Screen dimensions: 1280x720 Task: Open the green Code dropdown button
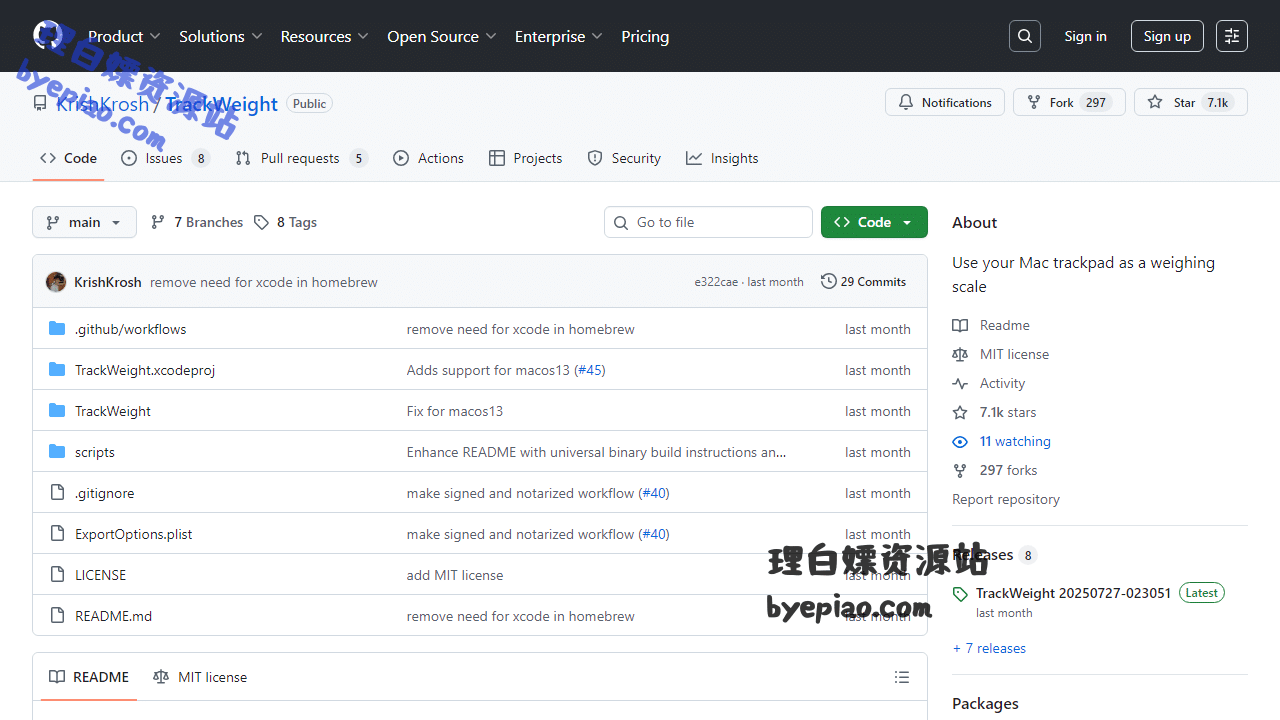[874, 222]
